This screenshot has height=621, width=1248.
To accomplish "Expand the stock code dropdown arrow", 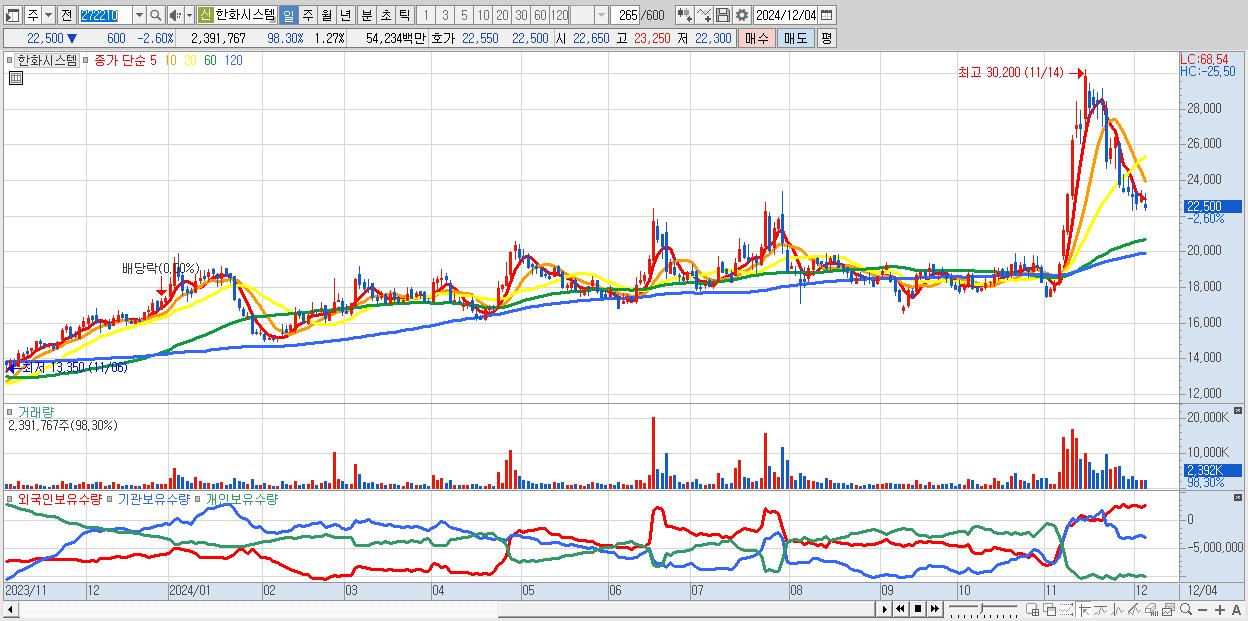I will [x=139, y=15].
